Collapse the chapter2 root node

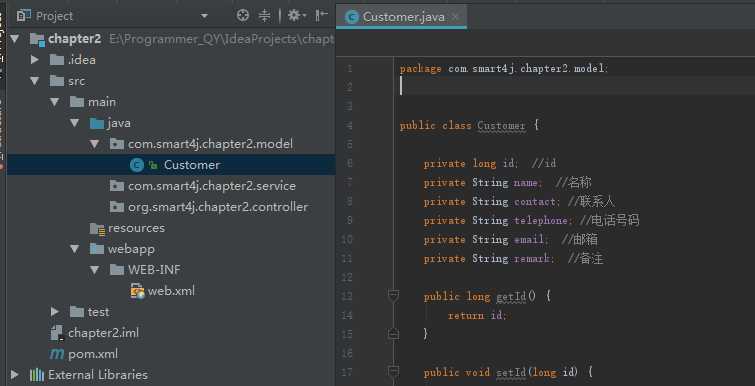(x=15, y=39)
